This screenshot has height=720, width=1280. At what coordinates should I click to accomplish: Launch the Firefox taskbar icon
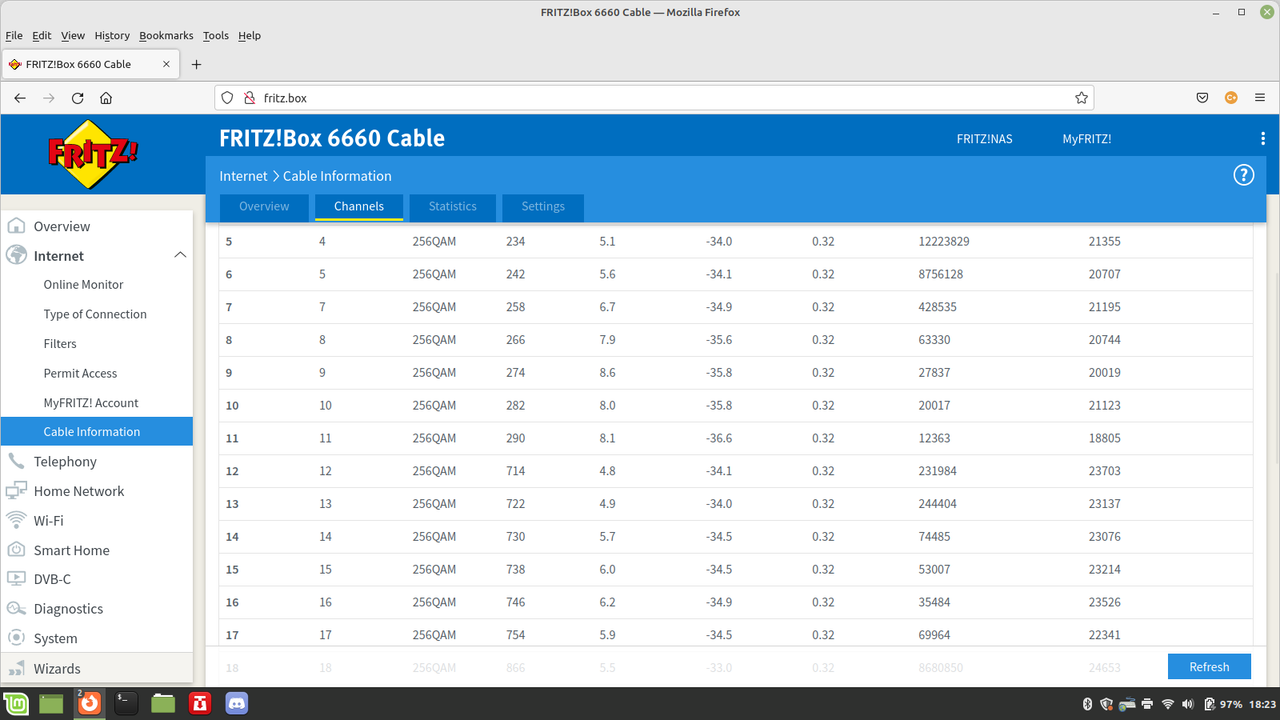click(90, 703)
